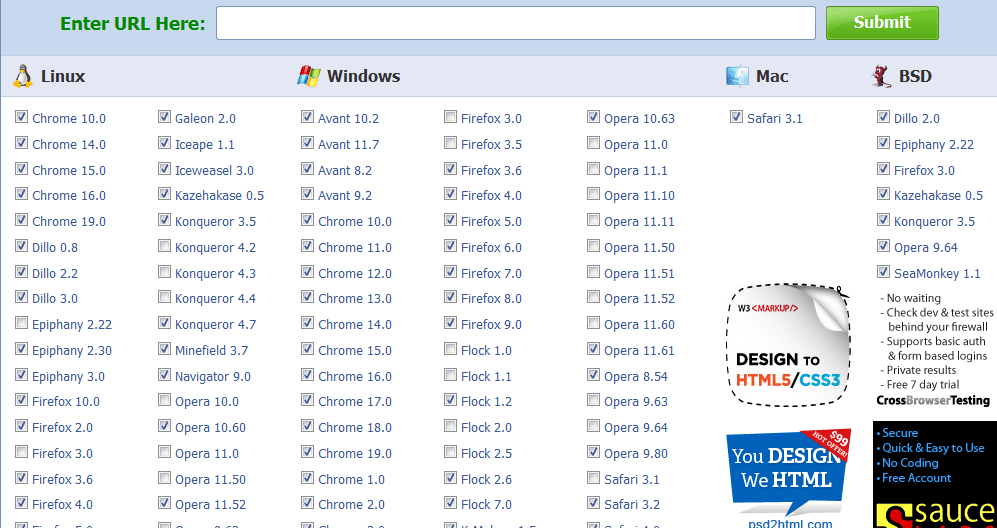The image size is (997, 528).
Task: Uncheck the Iceape 1.1 checkbox
Action: tap(165, 143)
